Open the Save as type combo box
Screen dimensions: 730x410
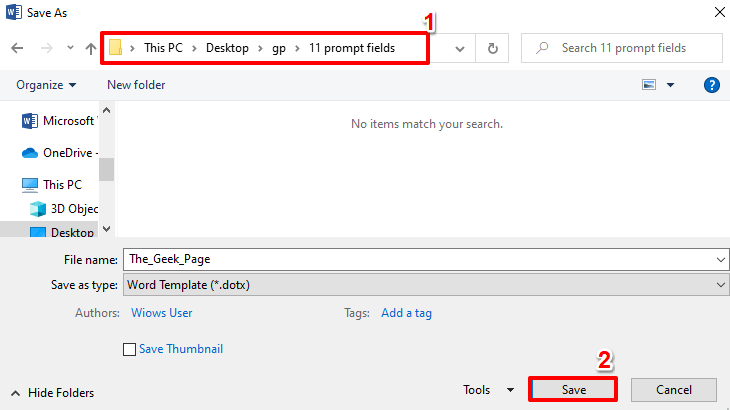(x=425, y=285)
